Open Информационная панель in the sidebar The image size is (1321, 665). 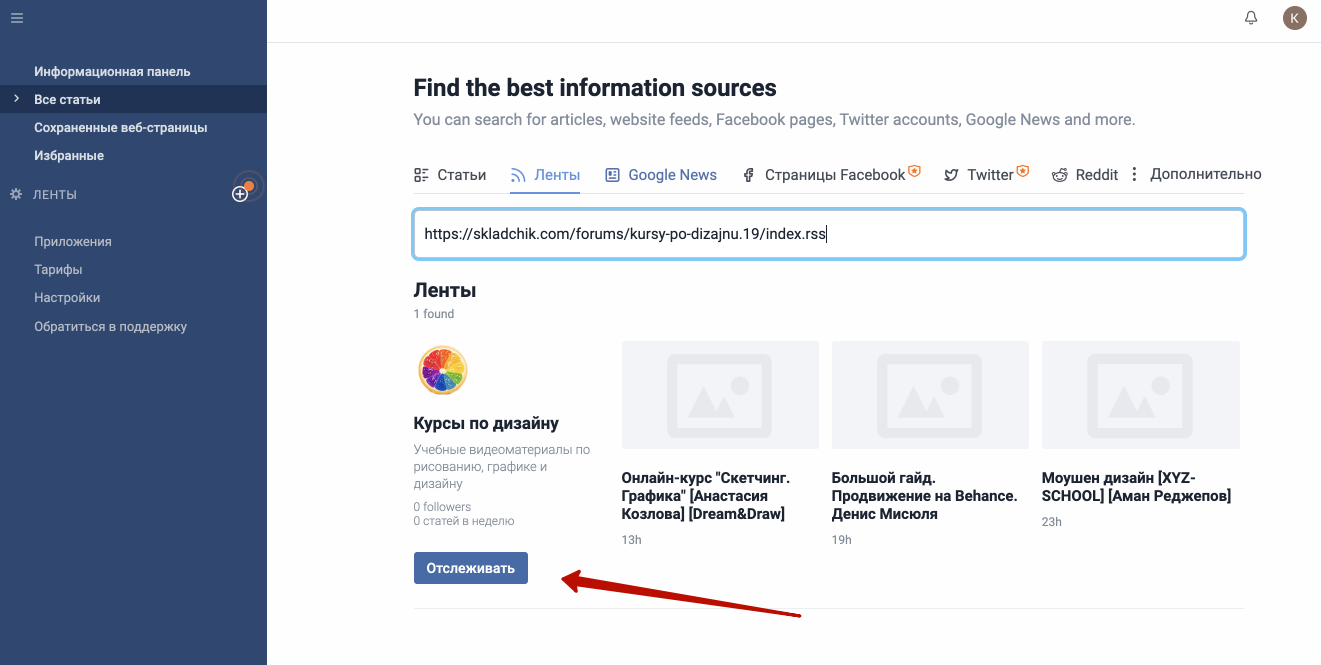(112, 72)
